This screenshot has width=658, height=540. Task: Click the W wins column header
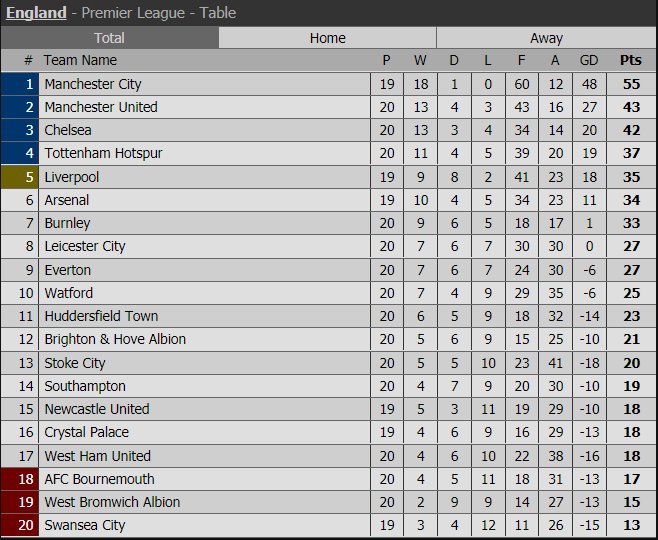pyautogui.click(x=420, y=61)
